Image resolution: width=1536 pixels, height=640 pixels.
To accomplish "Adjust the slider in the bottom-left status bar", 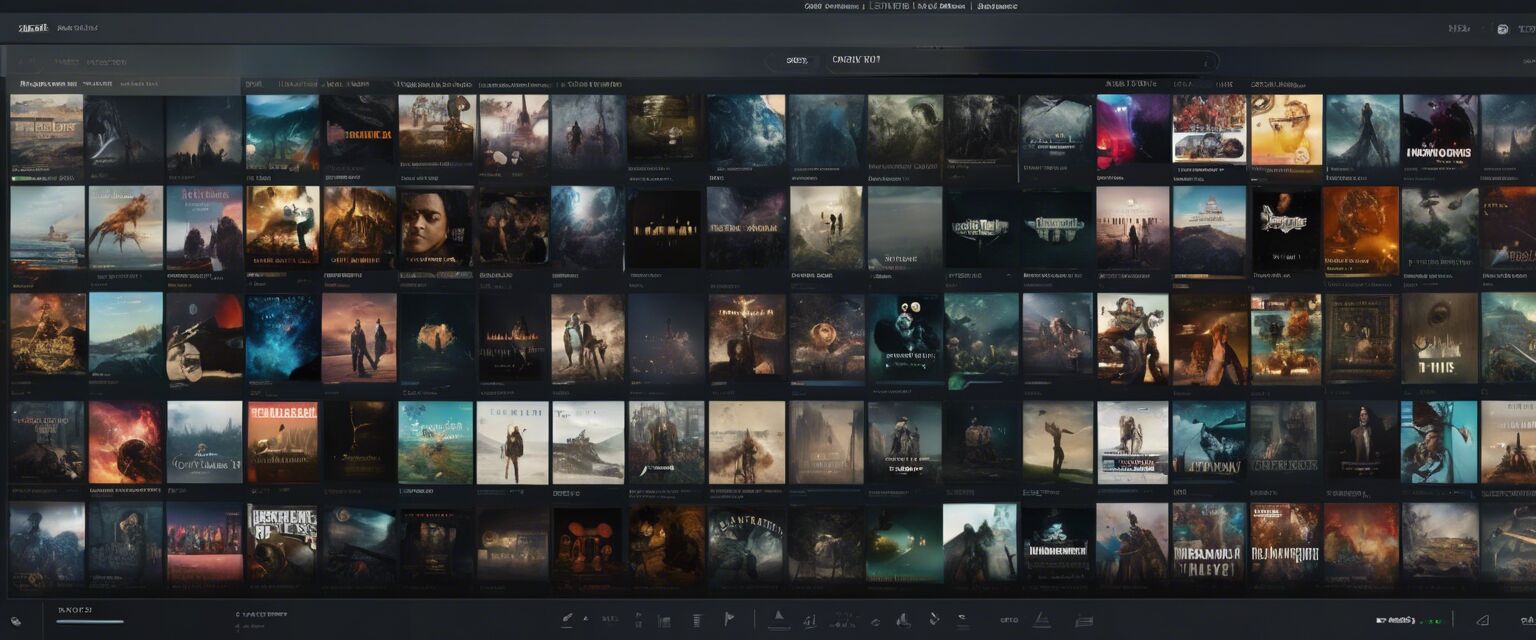I will click(90, 621).
